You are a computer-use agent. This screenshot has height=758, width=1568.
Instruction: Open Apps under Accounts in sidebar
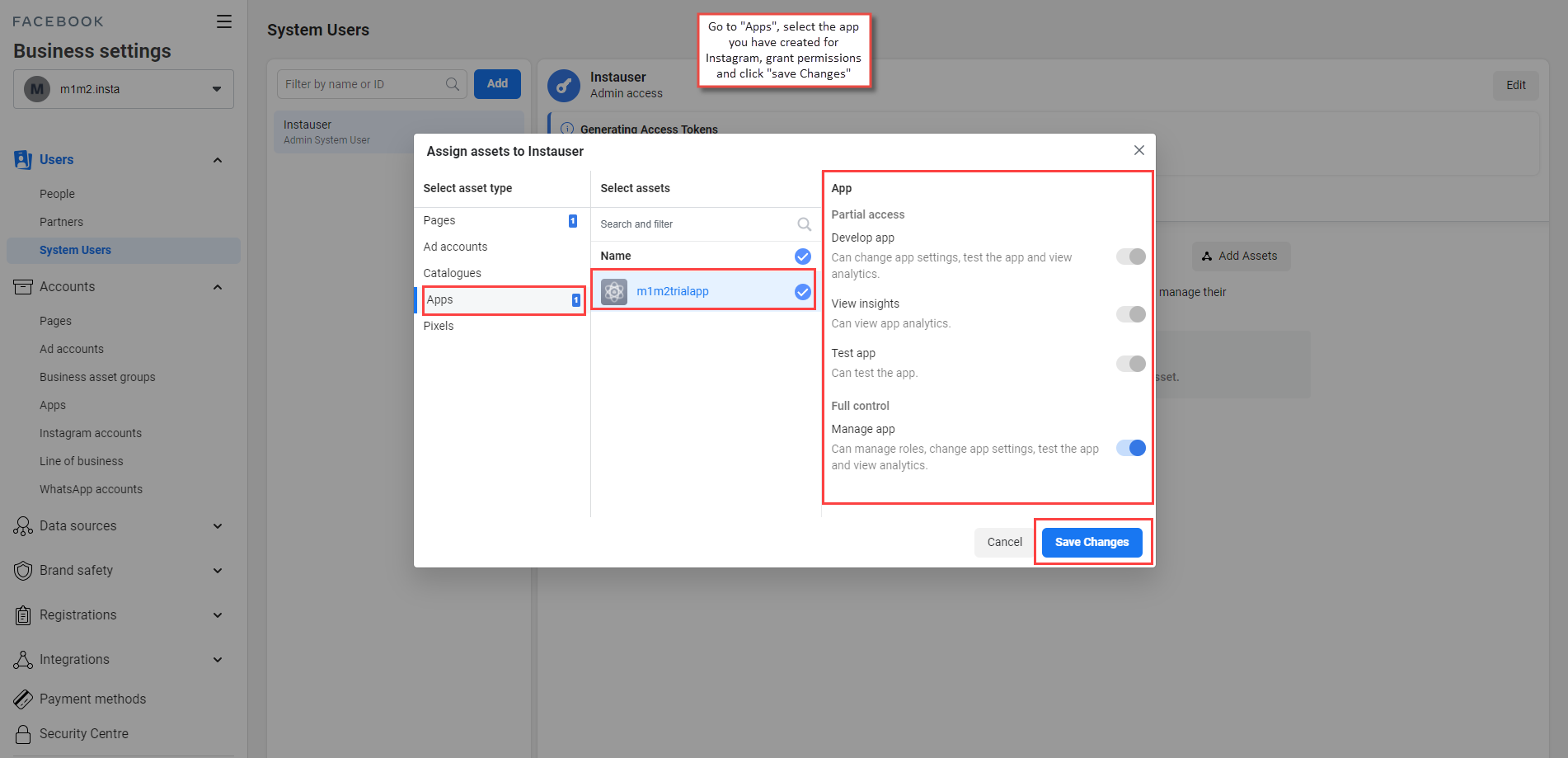click(53, 405)
